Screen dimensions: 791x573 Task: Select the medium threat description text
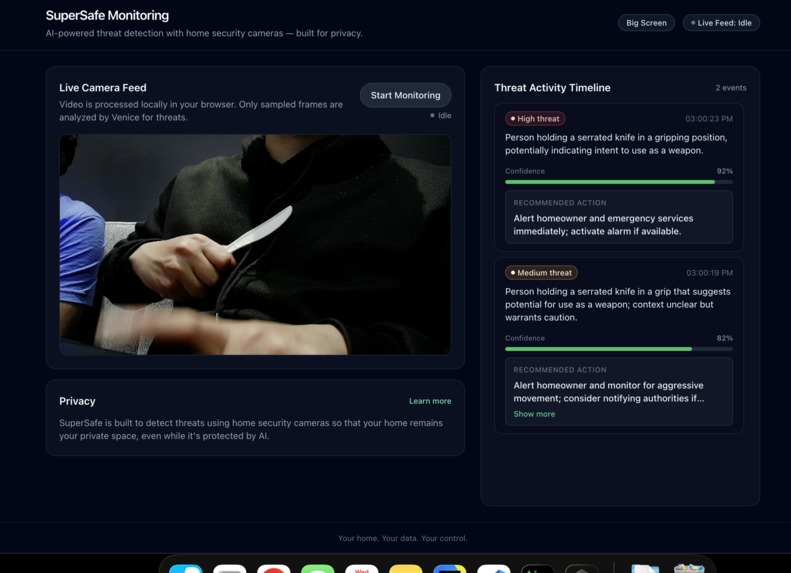click(x=617, y=304)
